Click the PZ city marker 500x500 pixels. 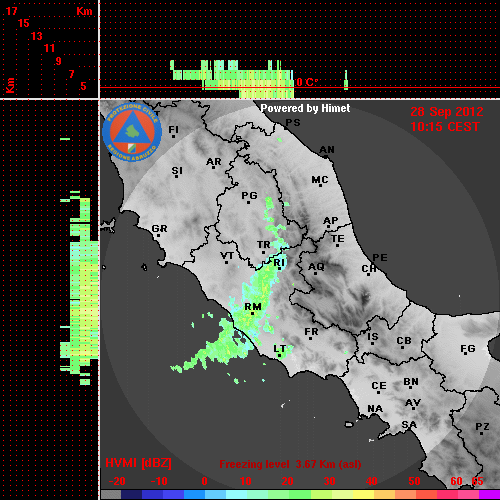point(482,433)
